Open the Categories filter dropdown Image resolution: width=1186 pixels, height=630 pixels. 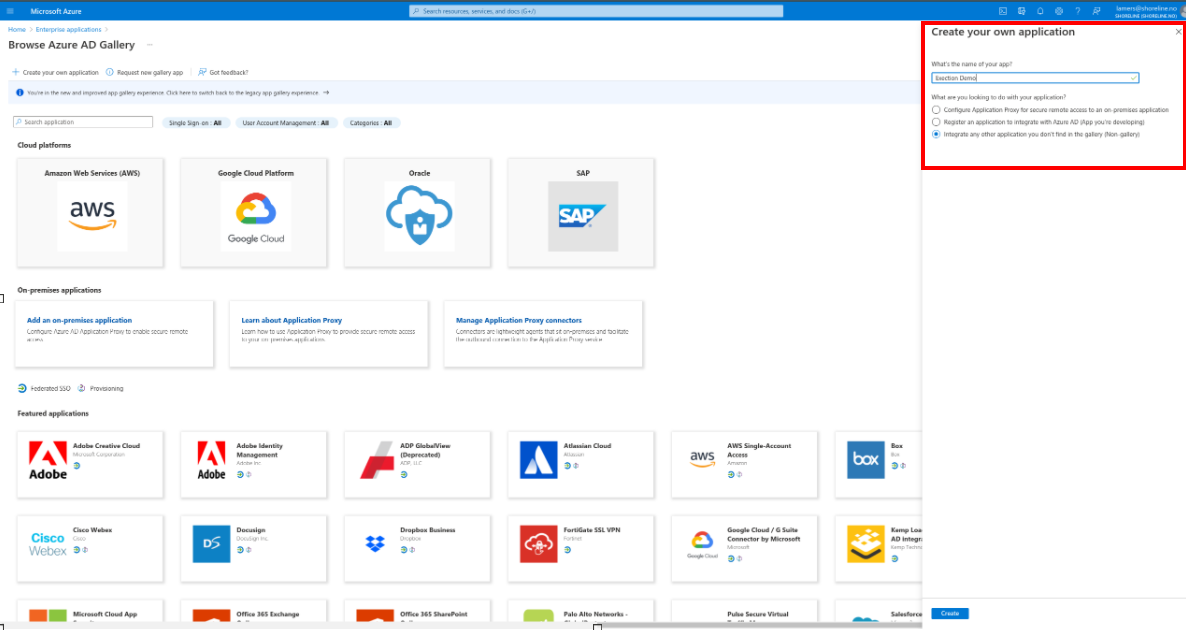[x=371, y=123]
